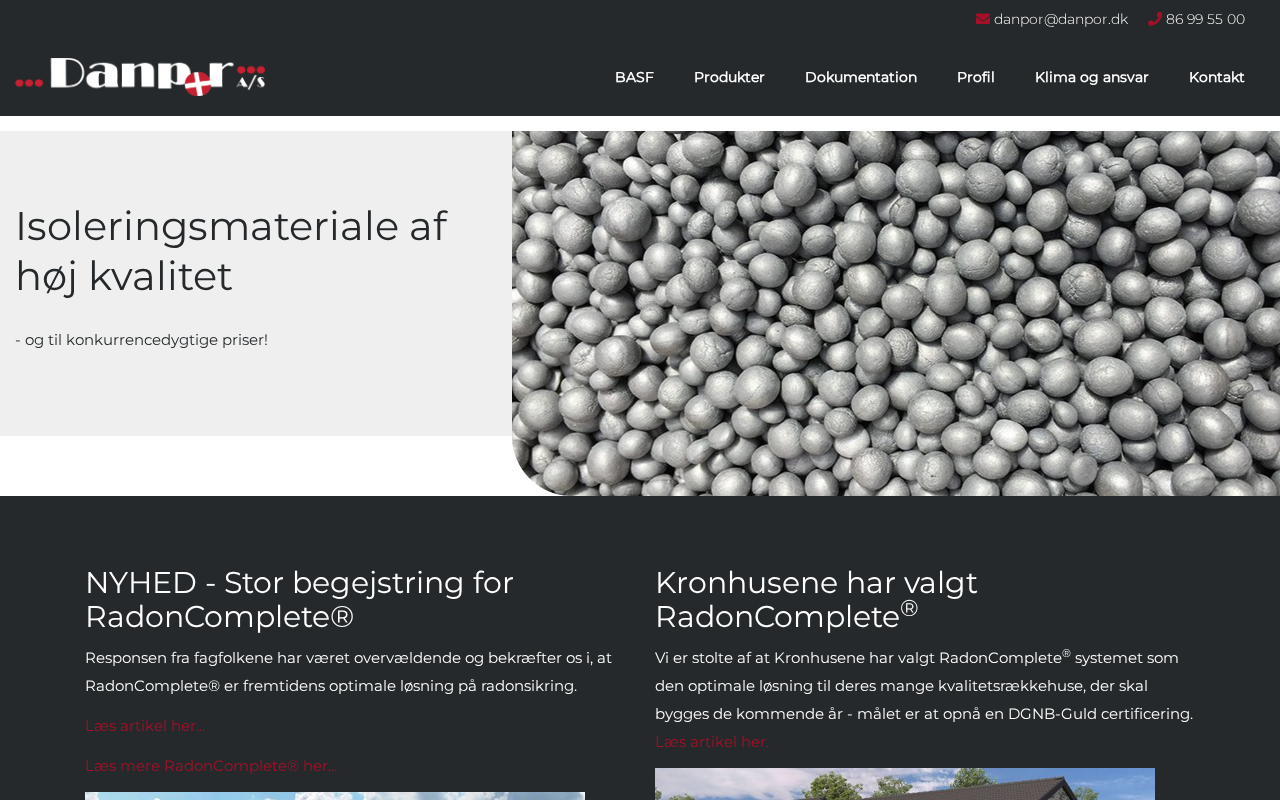The width and height of the screenshot is (1280, 800).
Task: Email danpor@danpor.dk address link
Action: 1061,19
